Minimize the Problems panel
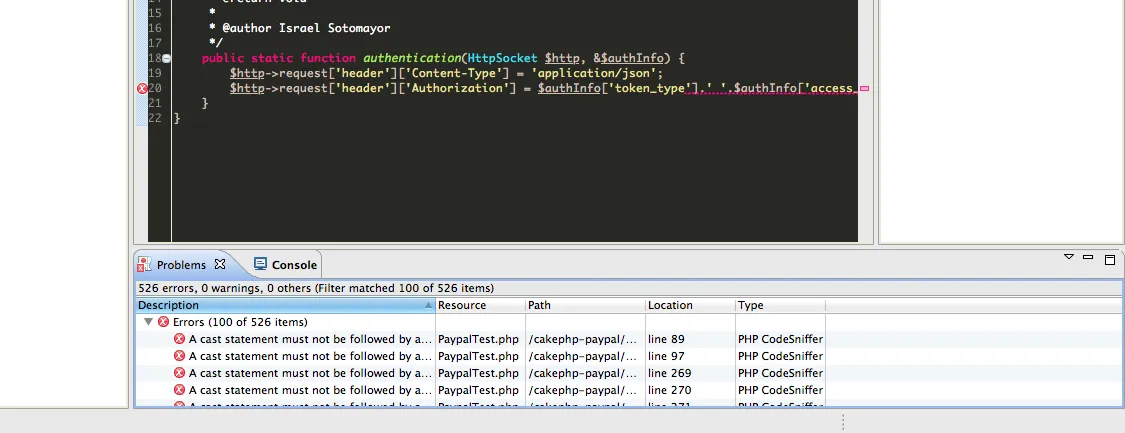This screenshot has width=1125, height=433. point(1088,257)
